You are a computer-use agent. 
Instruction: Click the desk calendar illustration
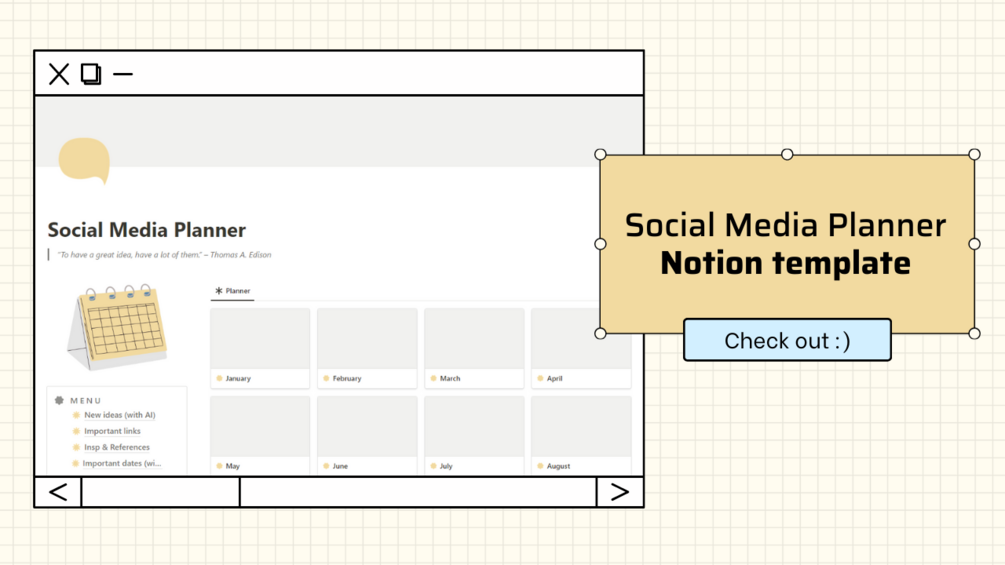click(117, 327)
